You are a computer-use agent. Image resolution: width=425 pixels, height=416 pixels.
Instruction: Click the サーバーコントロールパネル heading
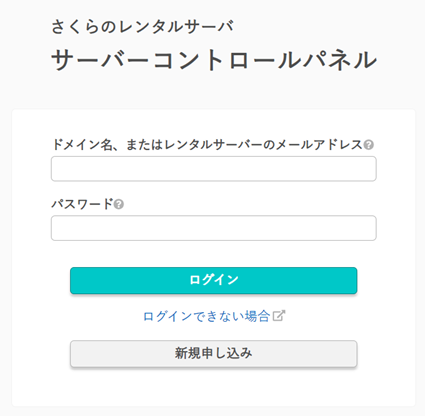pyautogui.click(x=214, y=60)
